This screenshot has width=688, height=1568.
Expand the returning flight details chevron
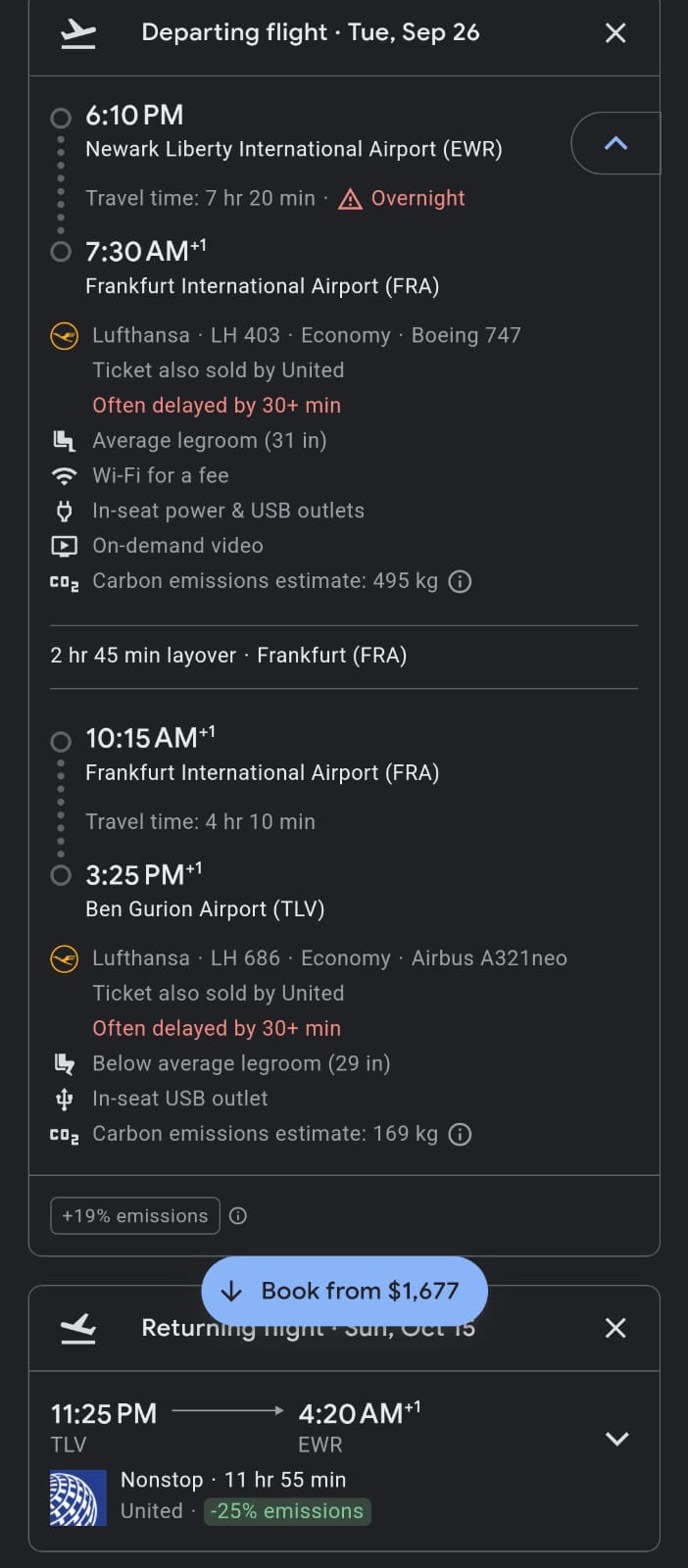click(x=616, y=1439)
